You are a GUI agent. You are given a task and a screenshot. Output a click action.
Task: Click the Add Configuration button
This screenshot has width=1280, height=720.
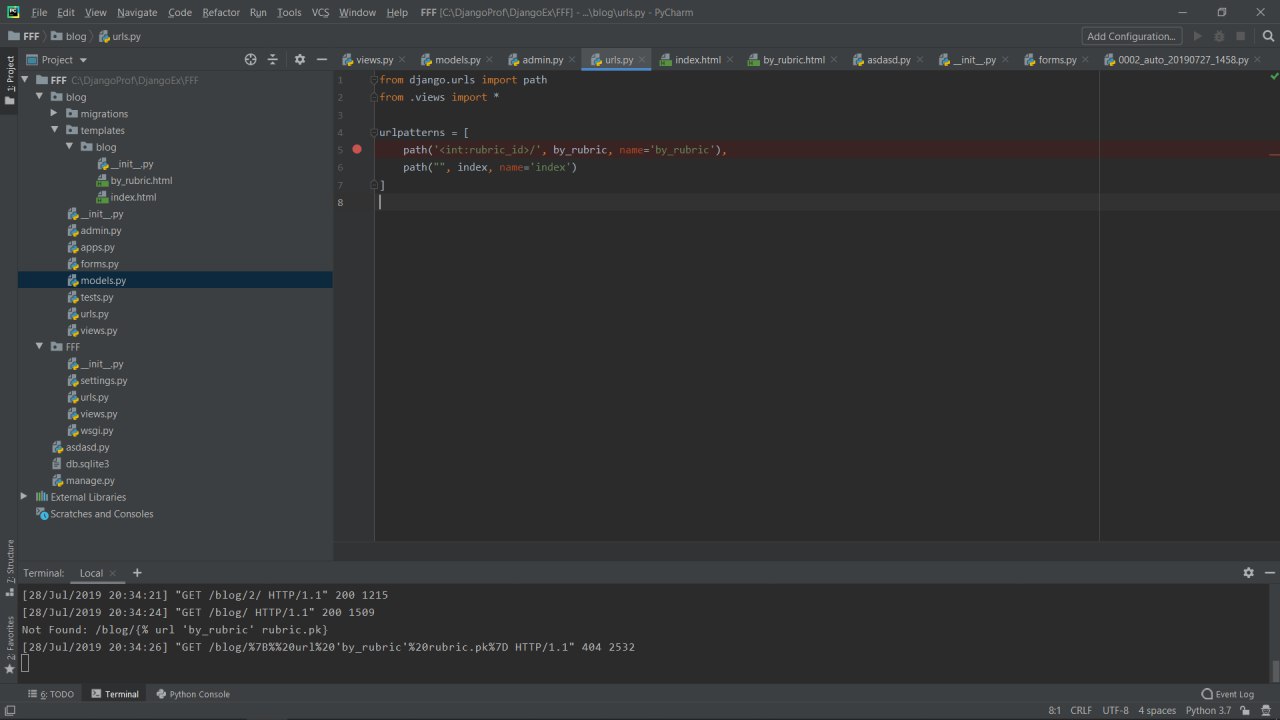pos(1131,36)
